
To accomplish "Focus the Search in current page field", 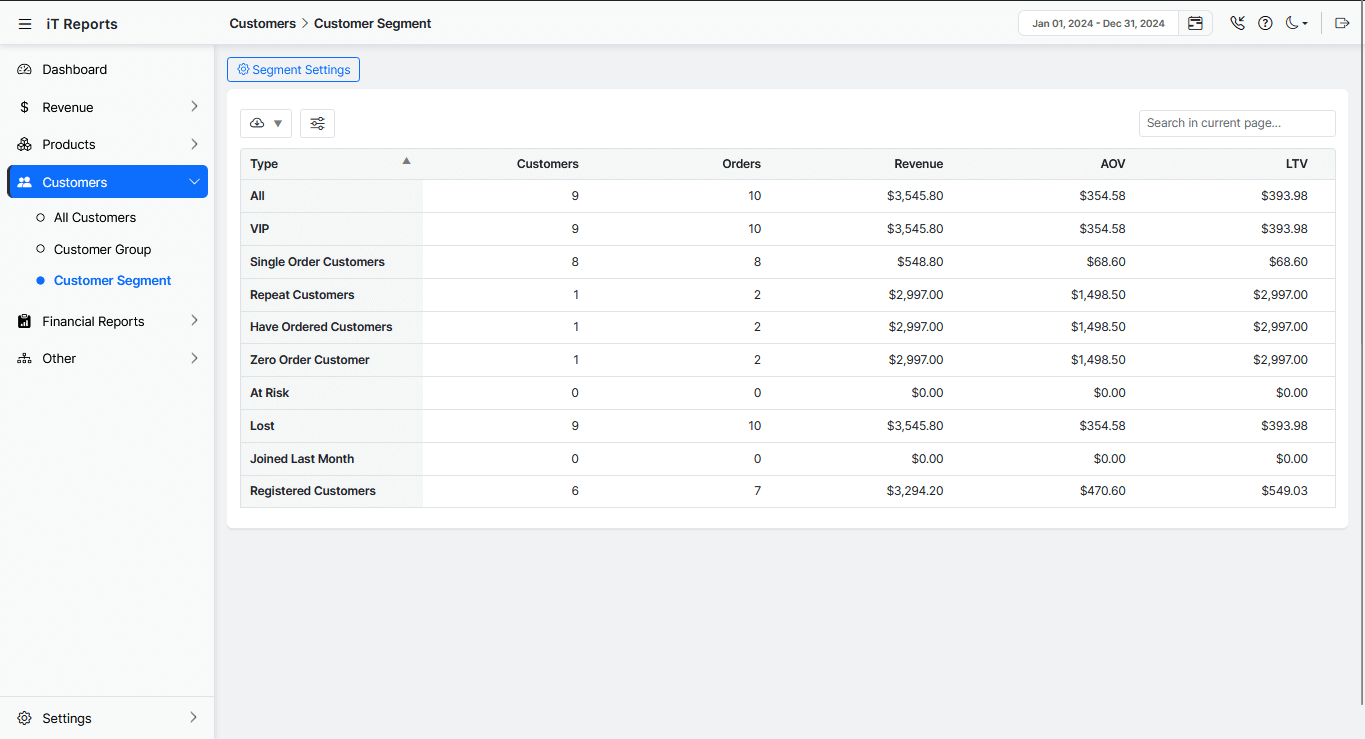I will pyautogui.click(x=1236, y=123).
